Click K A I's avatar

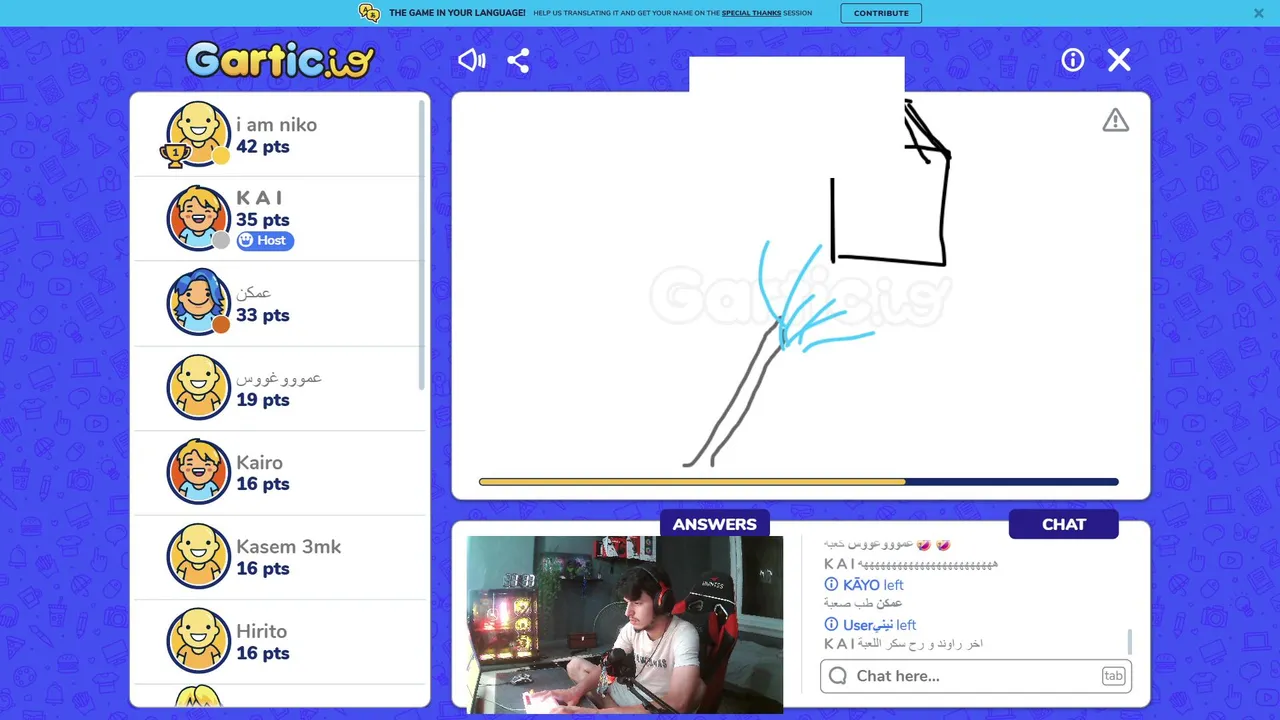click(x=198, y=218)
